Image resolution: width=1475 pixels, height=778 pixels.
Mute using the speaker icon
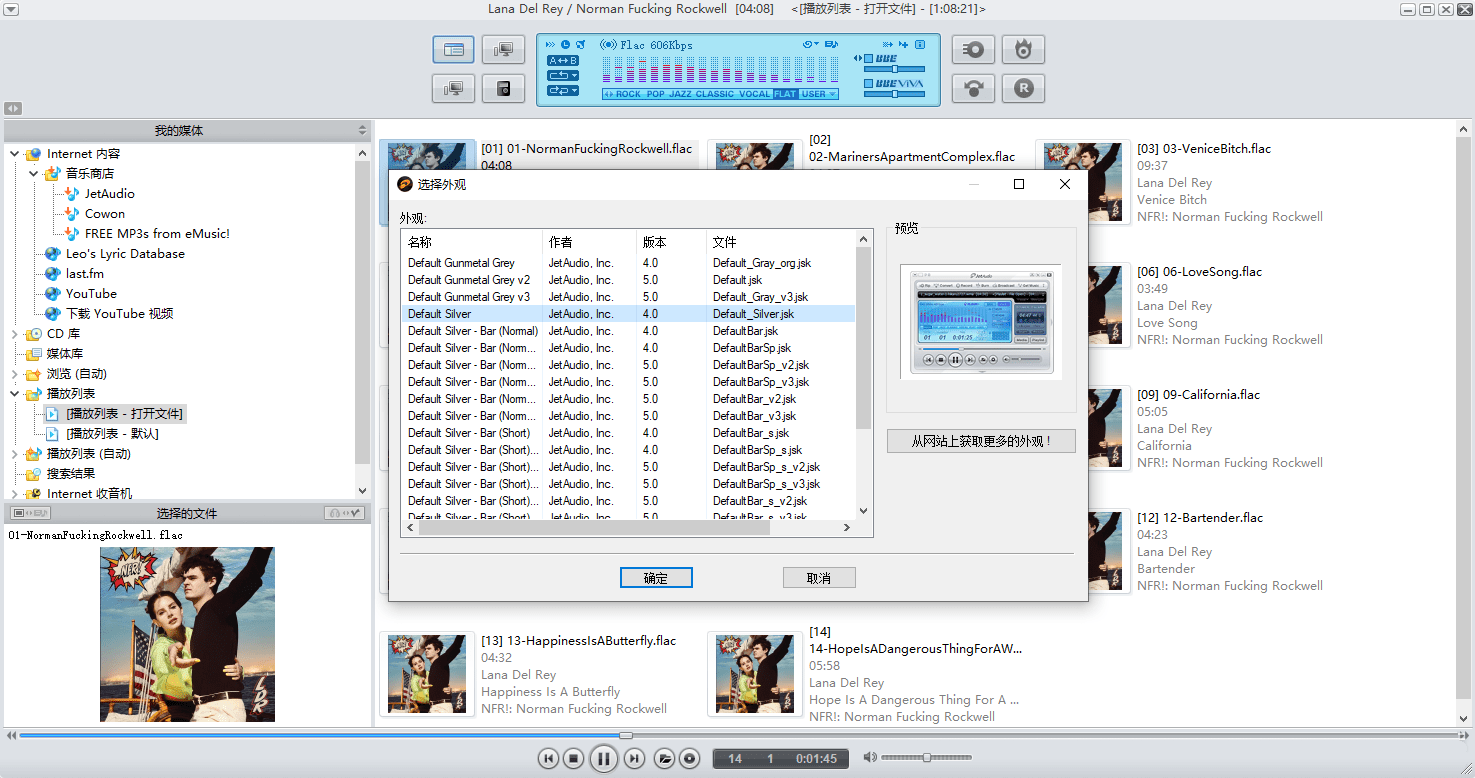870,758
